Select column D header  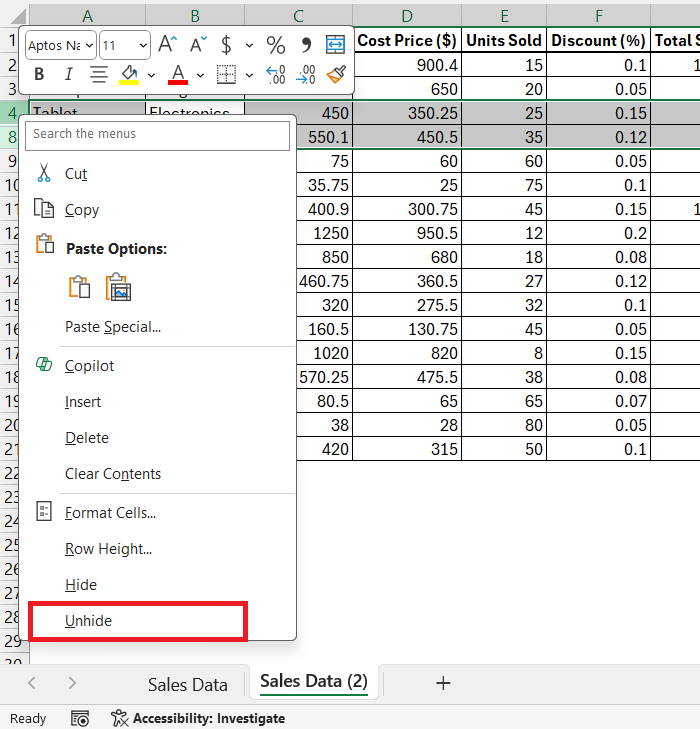point(407,16)
